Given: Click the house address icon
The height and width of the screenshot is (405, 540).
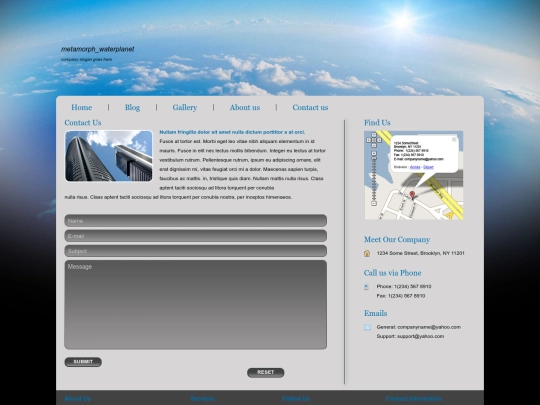Looking at the screenshot, I should [367, 253].
